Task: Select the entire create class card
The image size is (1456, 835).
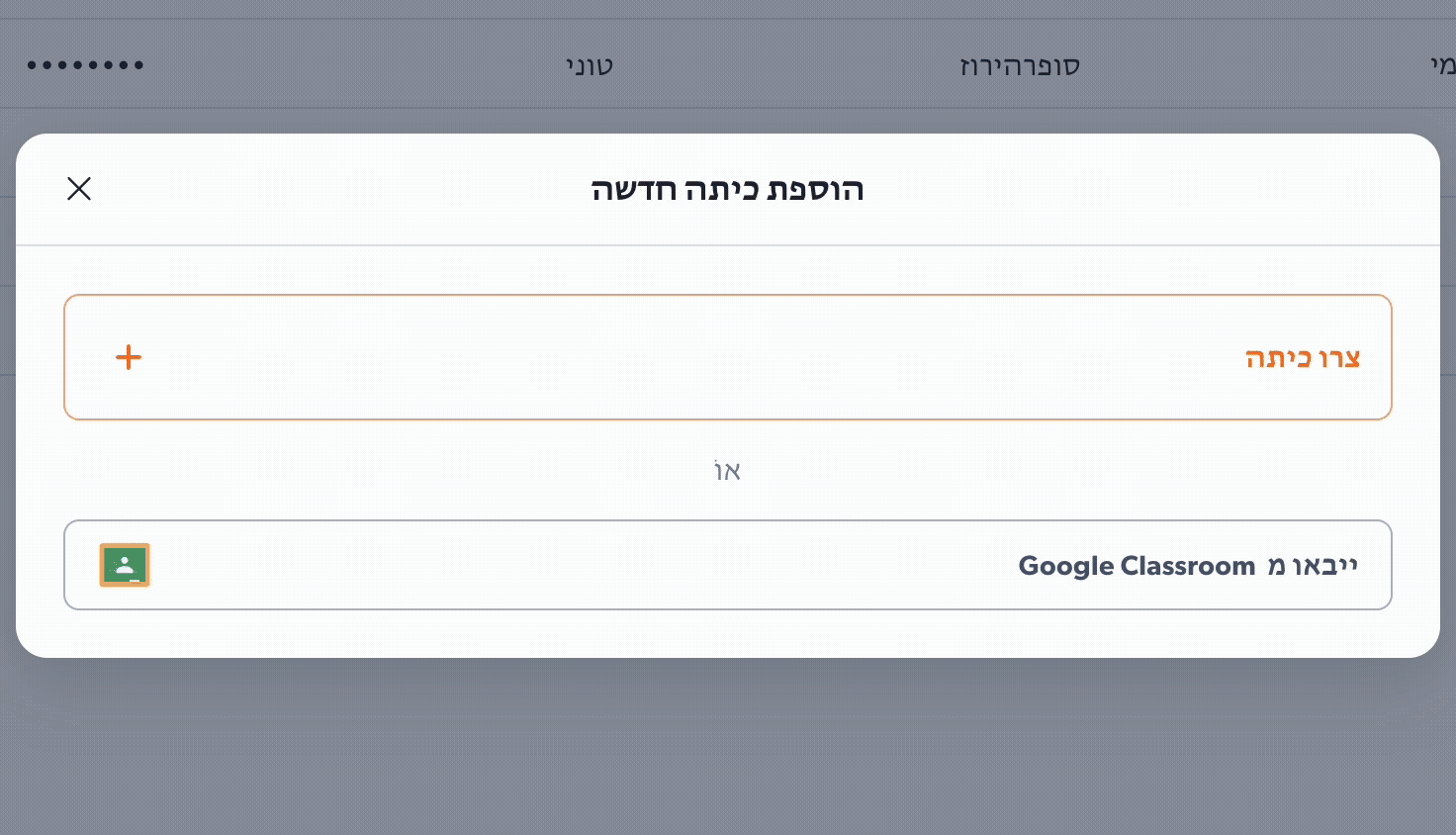Action: coord(728,357)
